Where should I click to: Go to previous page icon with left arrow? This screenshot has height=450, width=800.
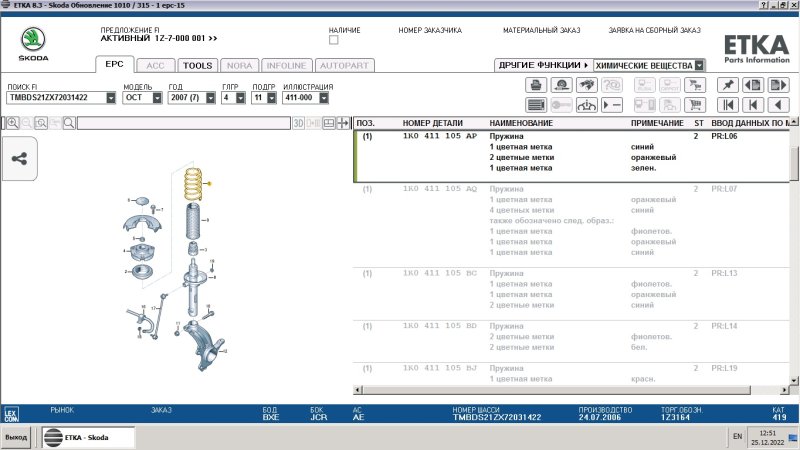[753, 85]
